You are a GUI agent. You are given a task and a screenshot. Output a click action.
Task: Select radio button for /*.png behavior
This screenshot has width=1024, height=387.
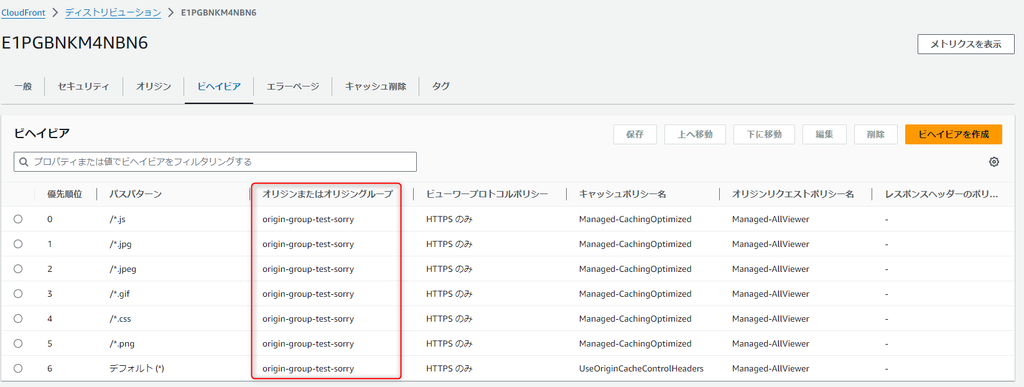tap(18, 343)
